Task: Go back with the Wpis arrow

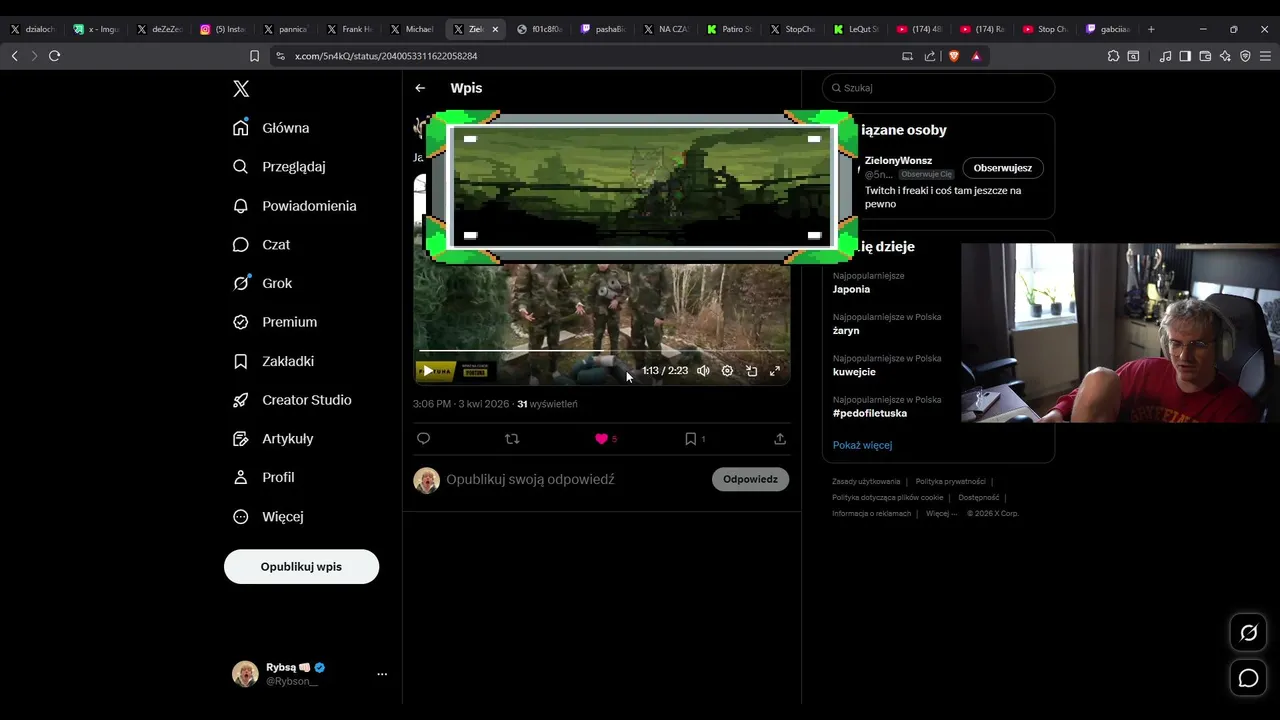Action: (x=420, y=88)
